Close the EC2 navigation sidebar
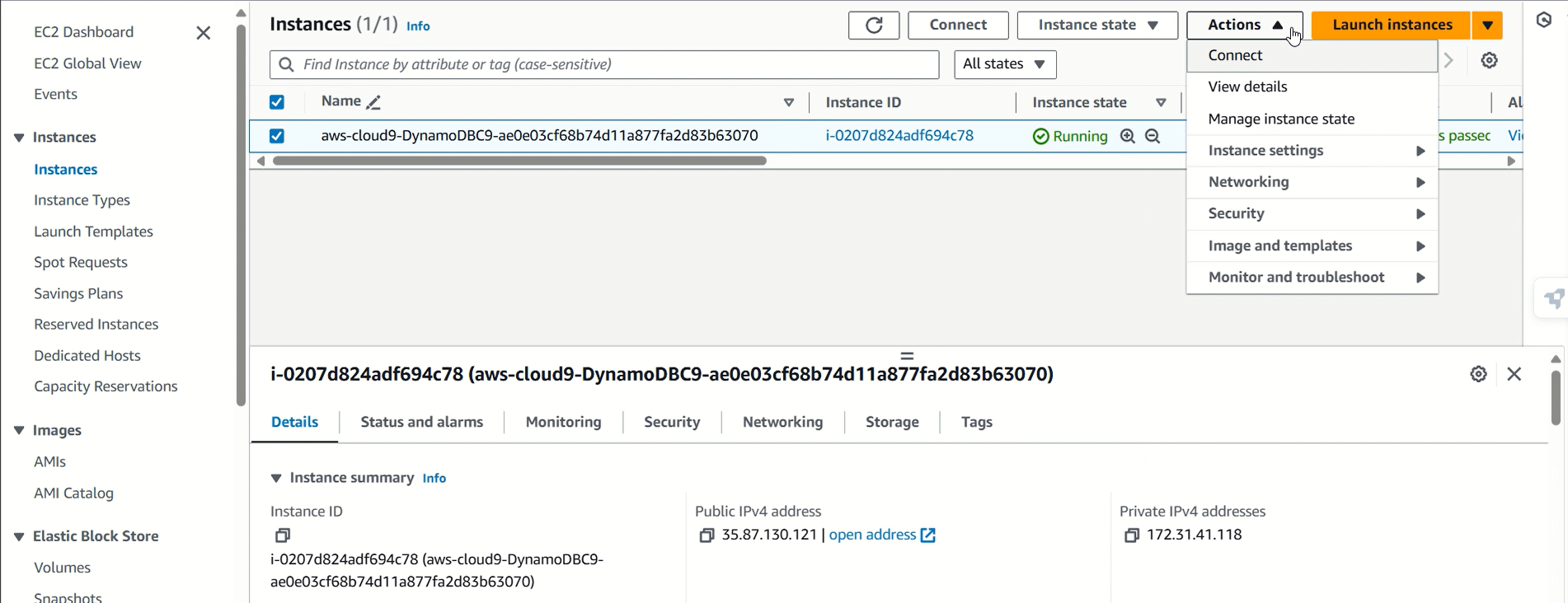The image size is (1568, 603). coord(204,33)
